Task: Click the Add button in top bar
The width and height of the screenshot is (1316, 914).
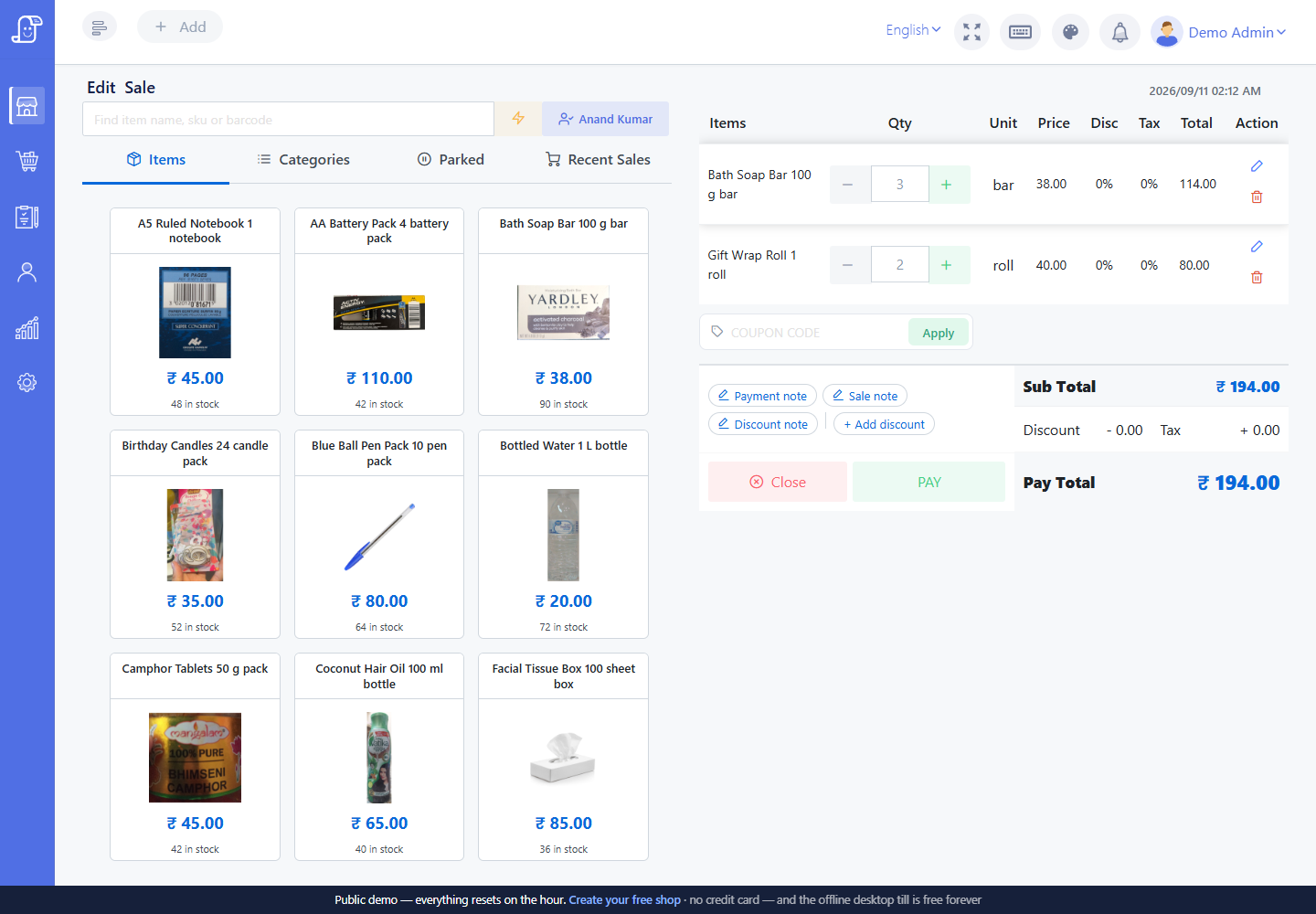Action: tap(180, 27)
